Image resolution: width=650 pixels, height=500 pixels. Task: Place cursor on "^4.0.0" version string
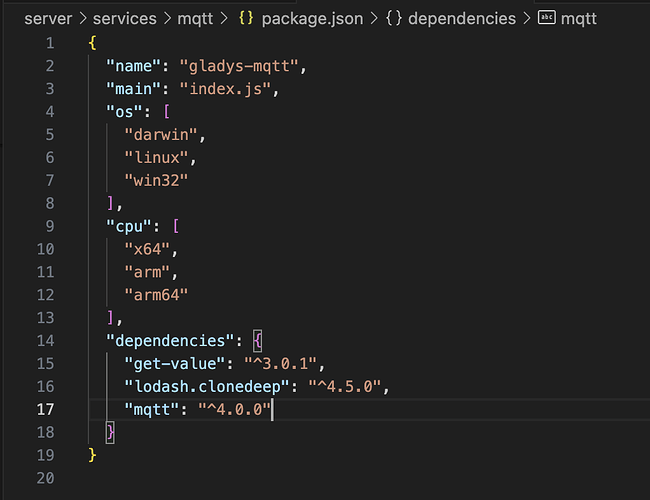[x=234, y=409]
